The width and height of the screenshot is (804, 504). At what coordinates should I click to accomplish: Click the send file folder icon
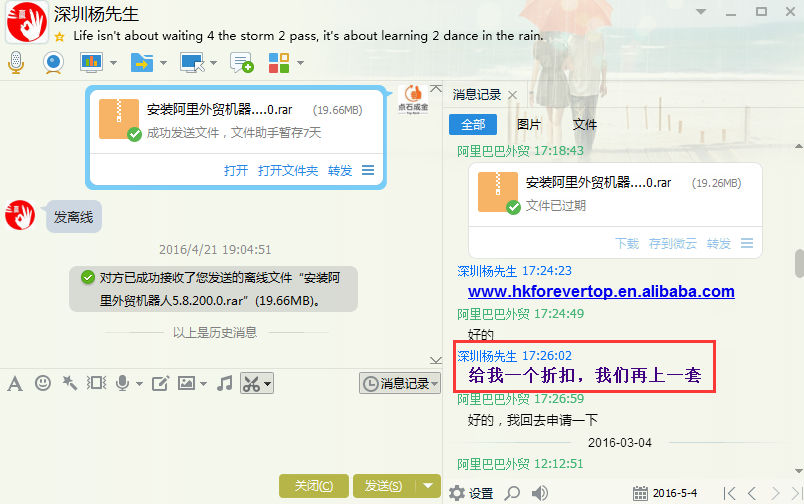click(142, 63)
